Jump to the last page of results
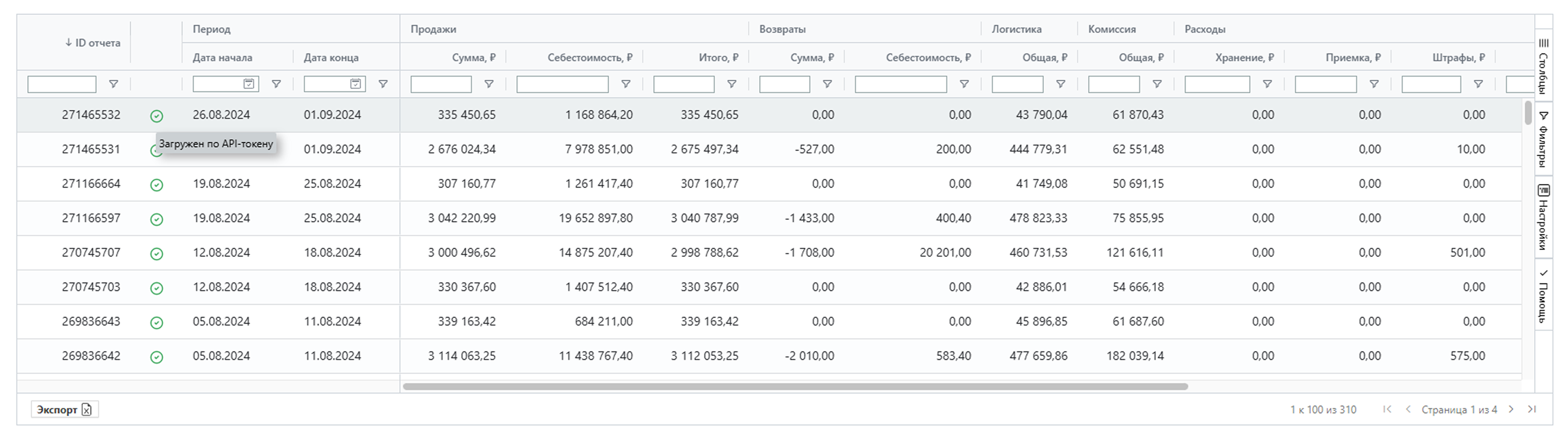 pos(1532,409)
